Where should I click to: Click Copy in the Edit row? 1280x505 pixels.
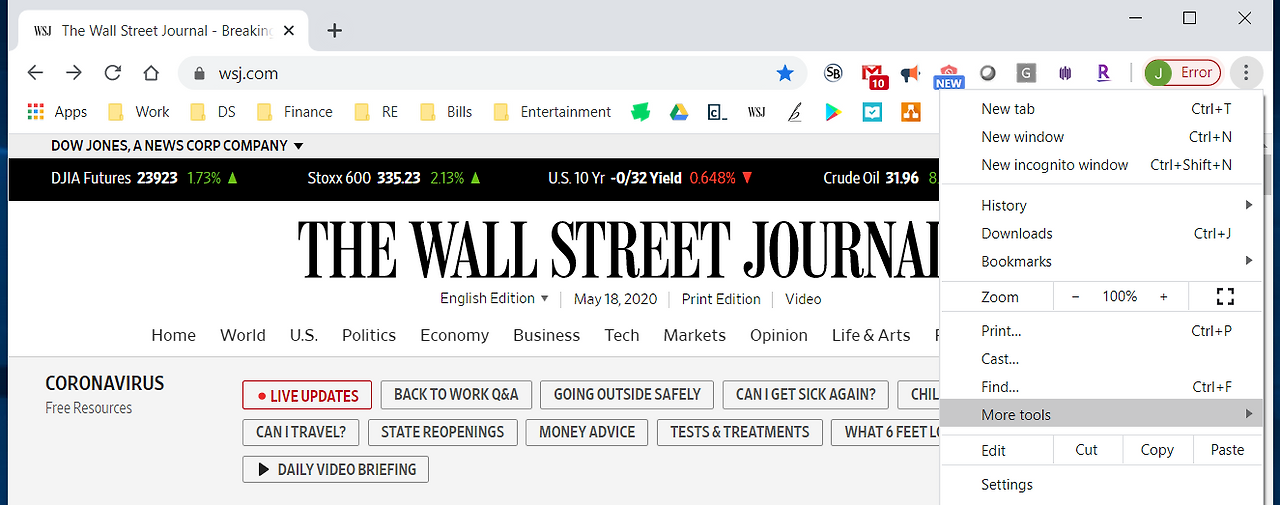1157,450
